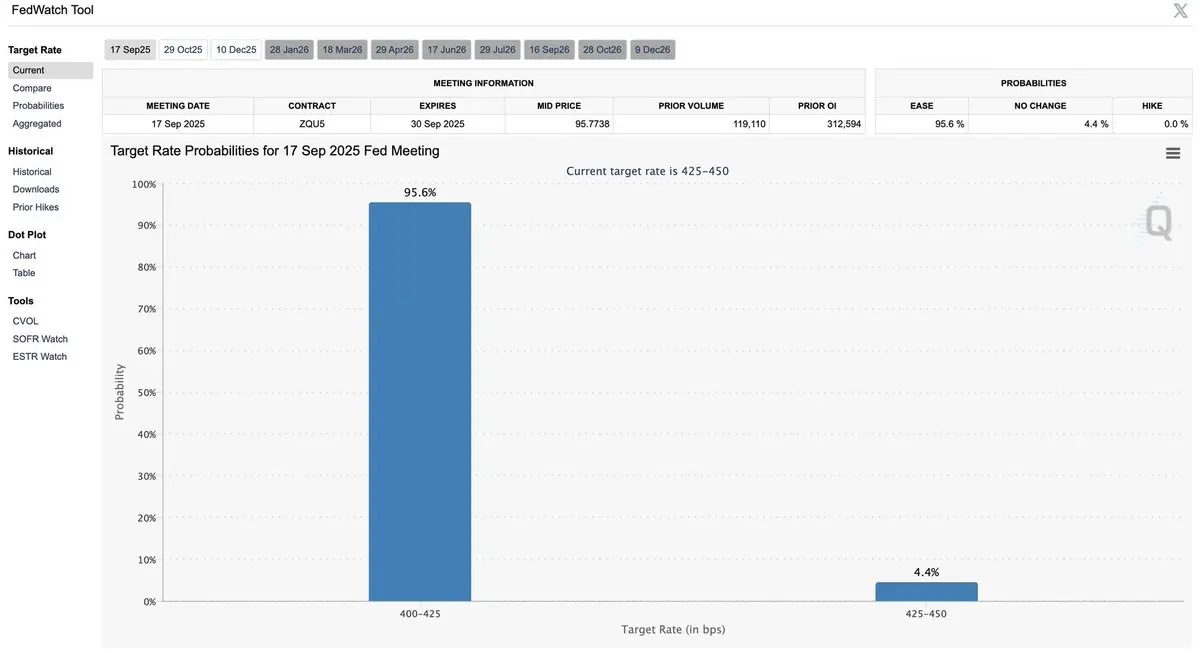Select the 17 Sep25 meeting tab

(130, 50)
